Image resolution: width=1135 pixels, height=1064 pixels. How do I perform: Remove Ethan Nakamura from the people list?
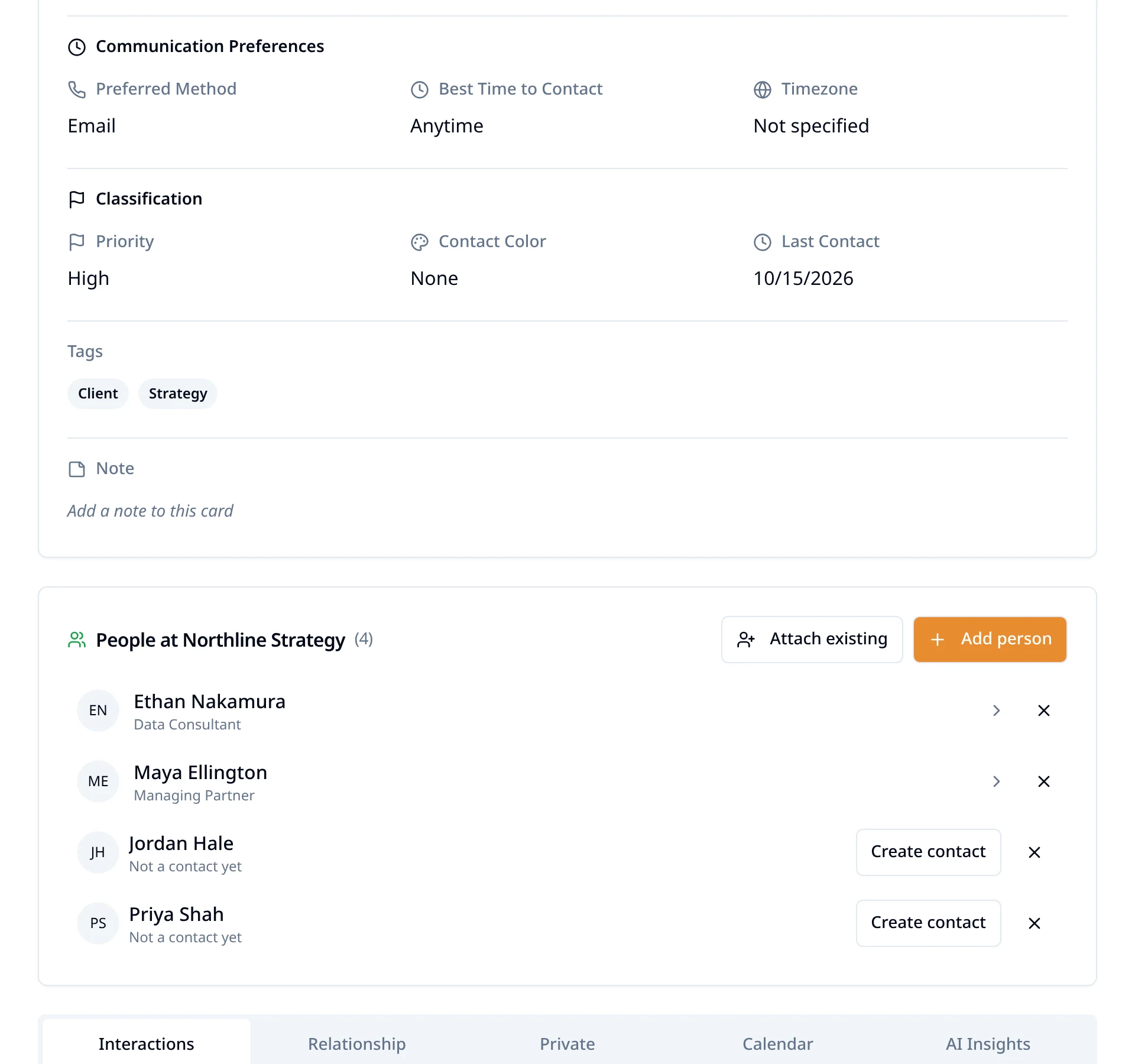tap(1044, 711)
